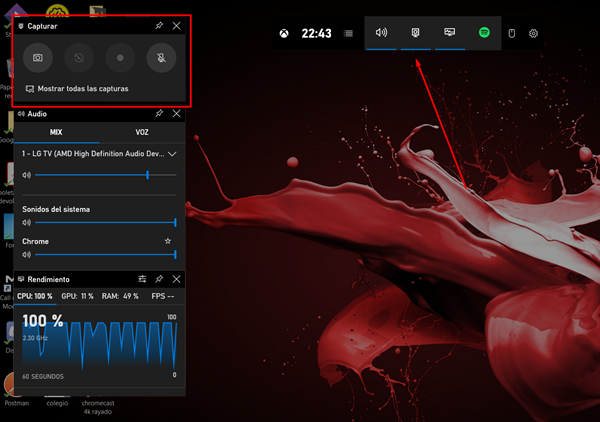Take a screenshot with the camera button
Screen dimensions: 600x422
point(38,58)
